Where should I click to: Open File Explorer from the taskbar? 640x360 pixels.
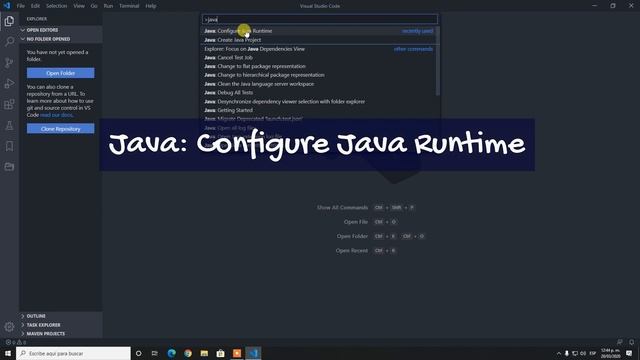[204, 353]
